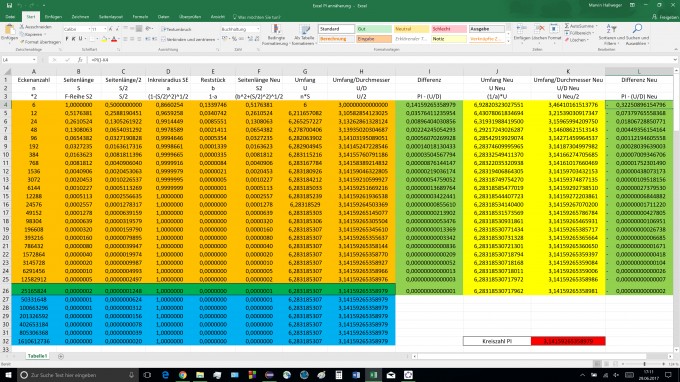This screenshot has height=382, width=680.
Task: Apply the Schlecht cell style
Action: pos(449,29)
